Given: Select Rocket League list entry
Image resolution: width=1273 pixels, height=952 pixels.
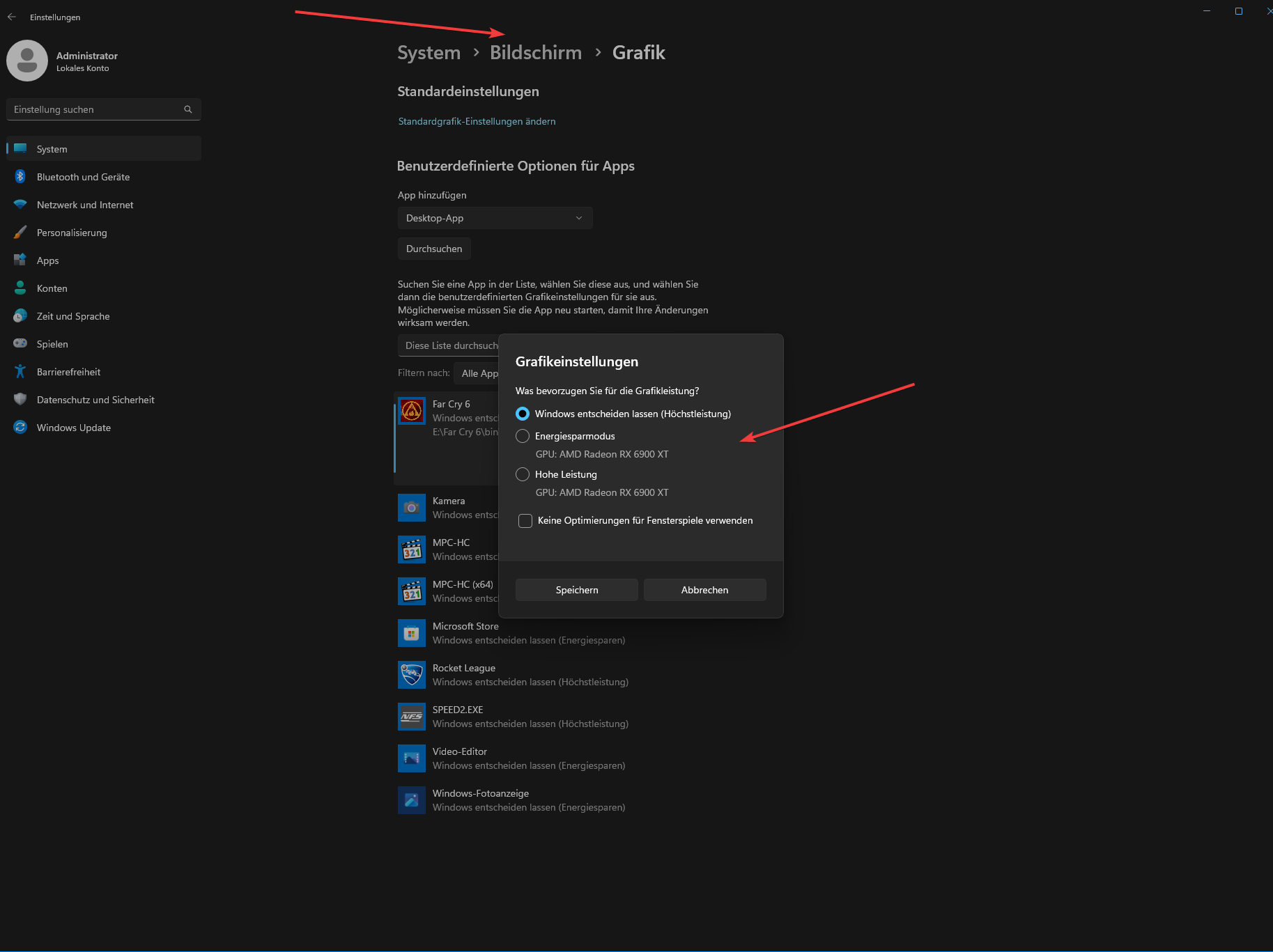Looking at the screenshot, I should click(555, 675).
